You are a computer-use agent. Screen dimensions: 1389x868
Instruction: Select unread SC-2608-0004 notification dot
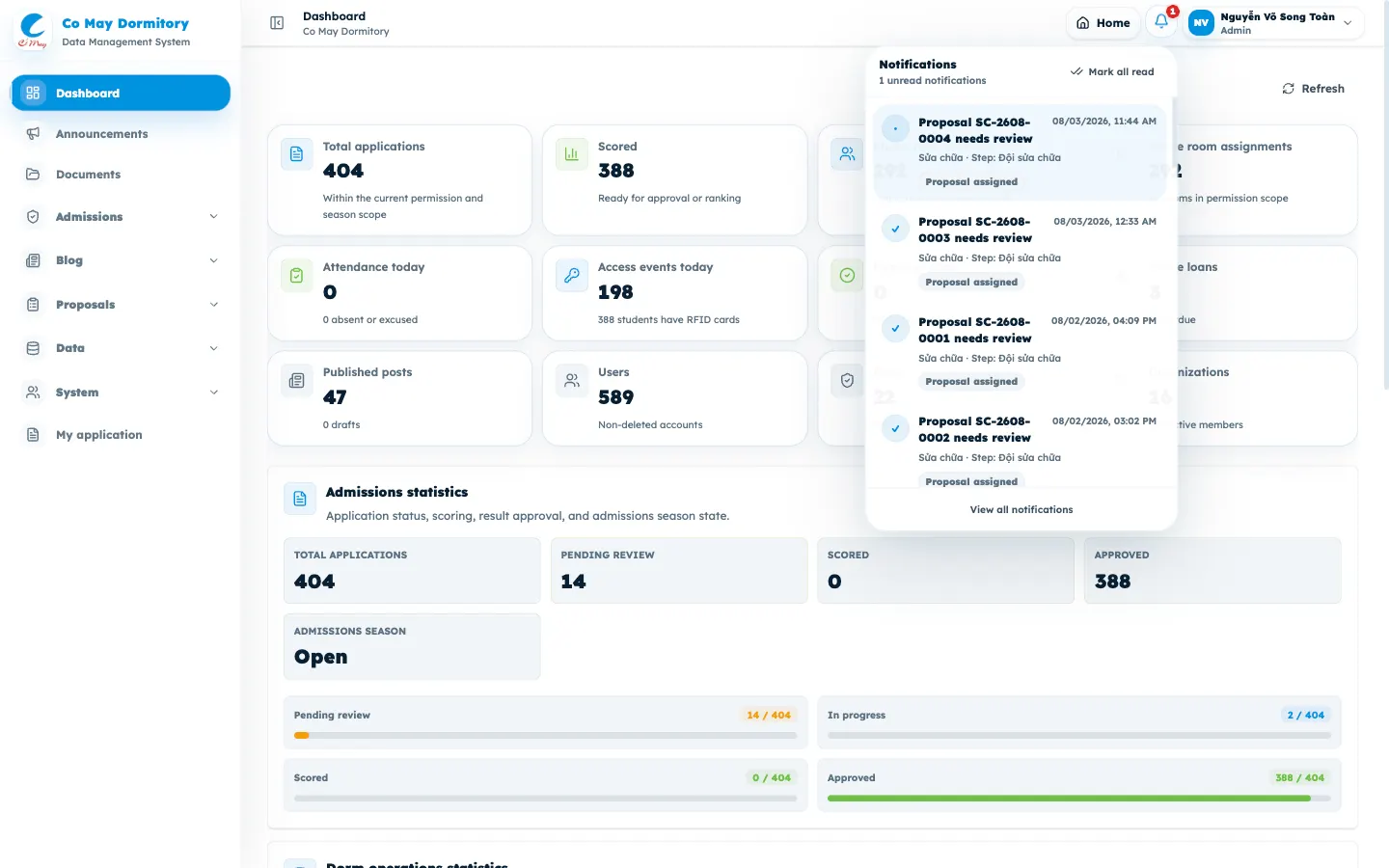[895, 128]
